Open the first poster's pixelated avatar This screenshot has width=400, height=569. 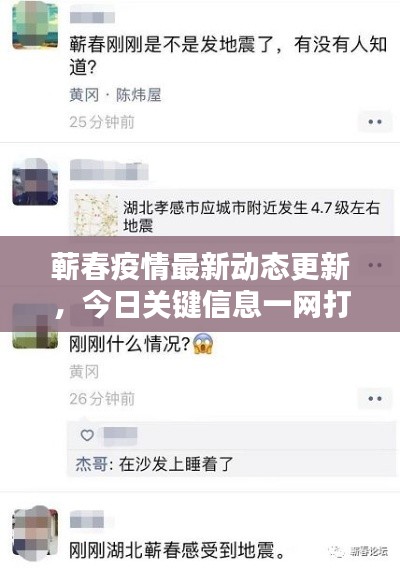[35, 25]
